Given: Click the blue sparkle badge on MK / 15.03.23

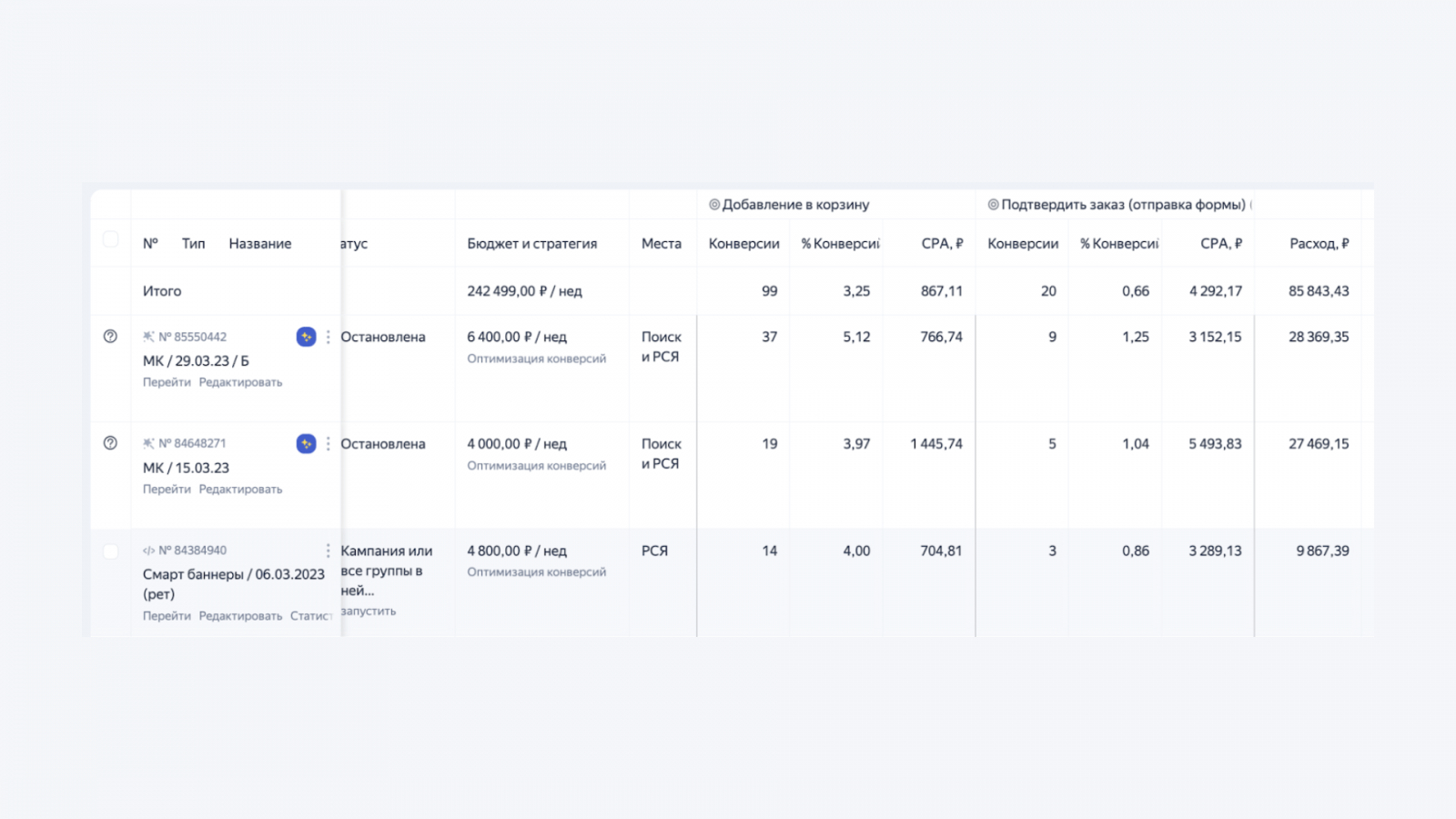Looking at the screenshot, I should [306, 443].
